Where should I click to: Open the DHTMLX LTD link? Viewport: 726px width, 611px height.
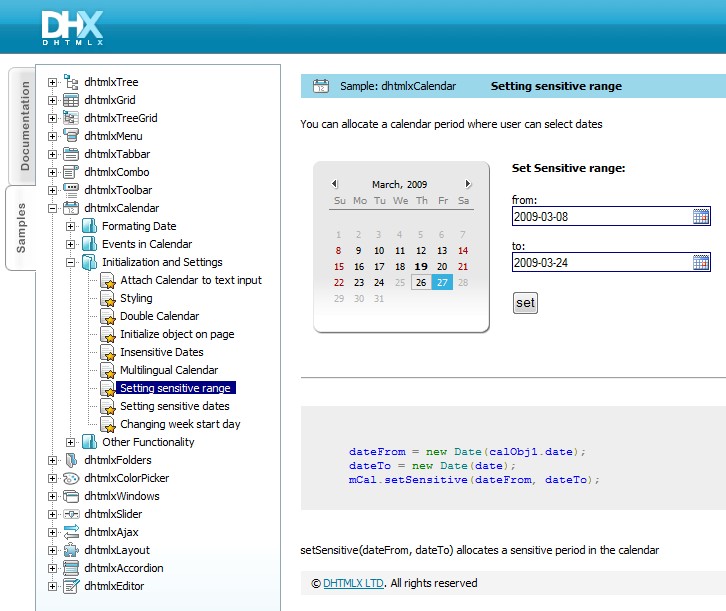coord(353,583)
